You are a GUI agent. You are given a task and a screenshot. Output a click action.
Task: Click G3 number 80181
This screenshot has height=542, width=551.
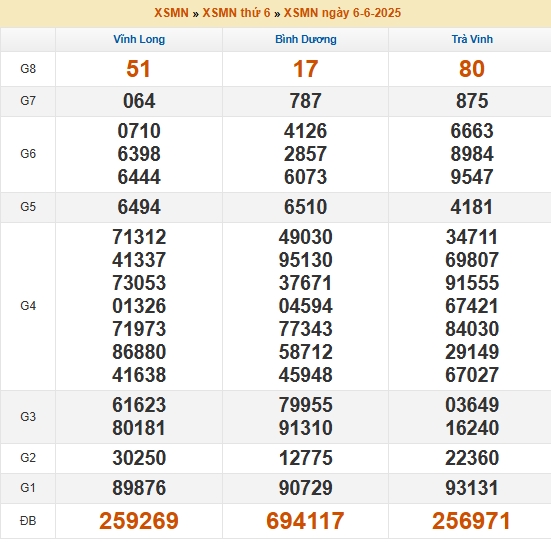tap(139, 428)
